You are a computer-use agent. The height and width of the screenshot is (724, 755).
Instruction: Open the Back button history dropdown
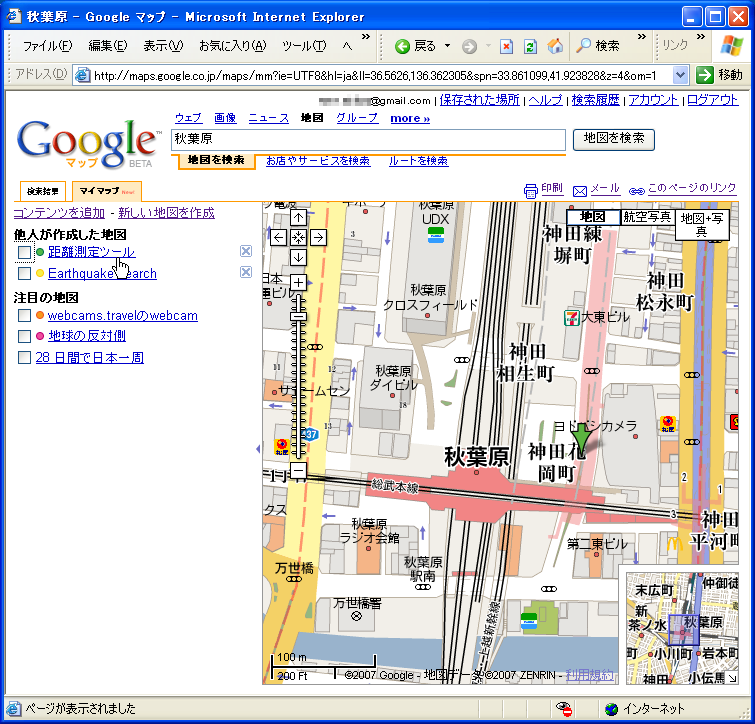[x=447, y=46]
